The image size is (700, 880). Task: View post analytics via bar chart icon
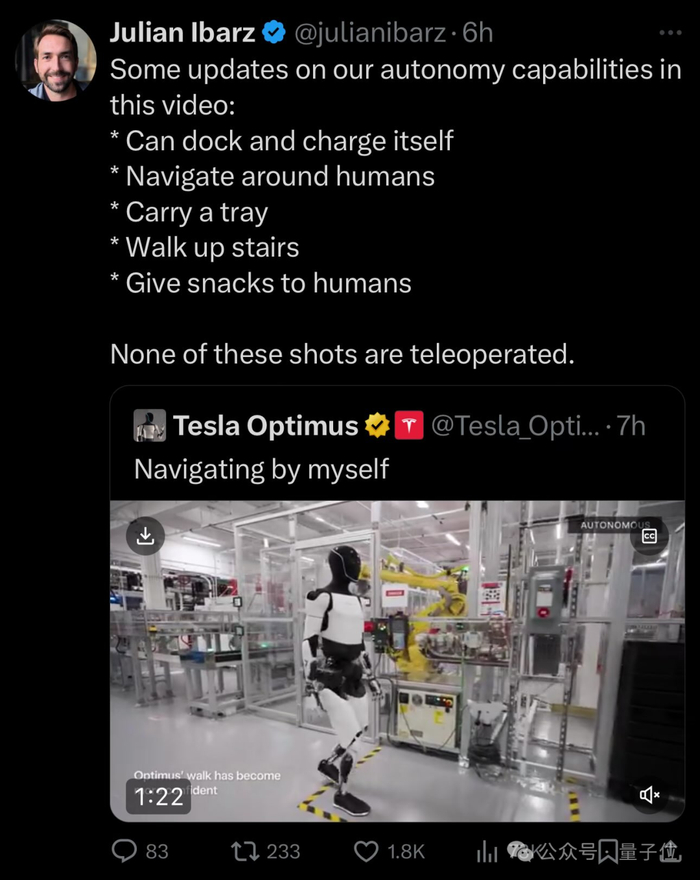pos(487,851)
